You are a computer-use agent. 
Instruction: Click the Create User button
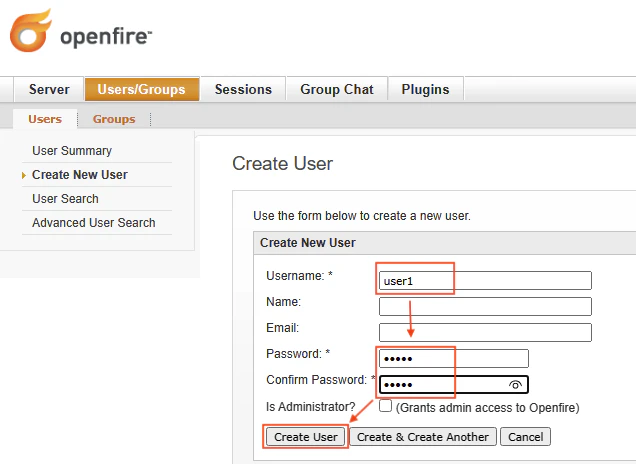305,437
